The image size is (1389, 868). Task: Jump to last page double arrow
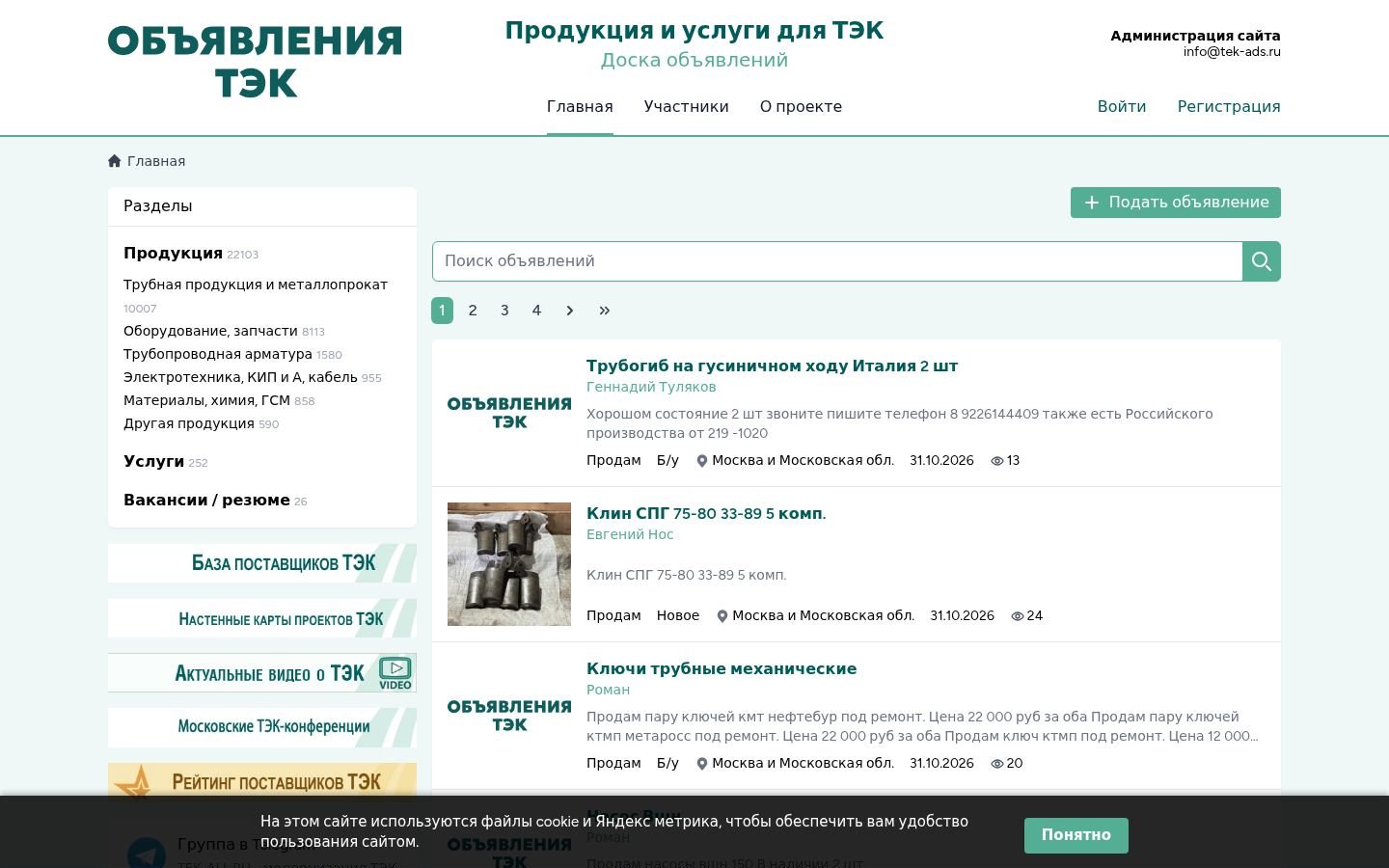coord(605,311)
